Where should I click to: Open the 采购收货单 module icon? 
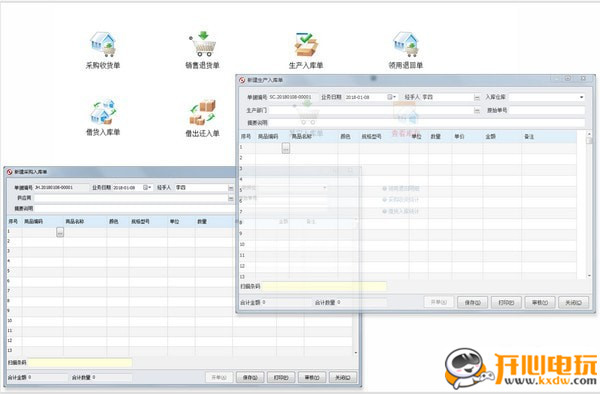[103, 44]
